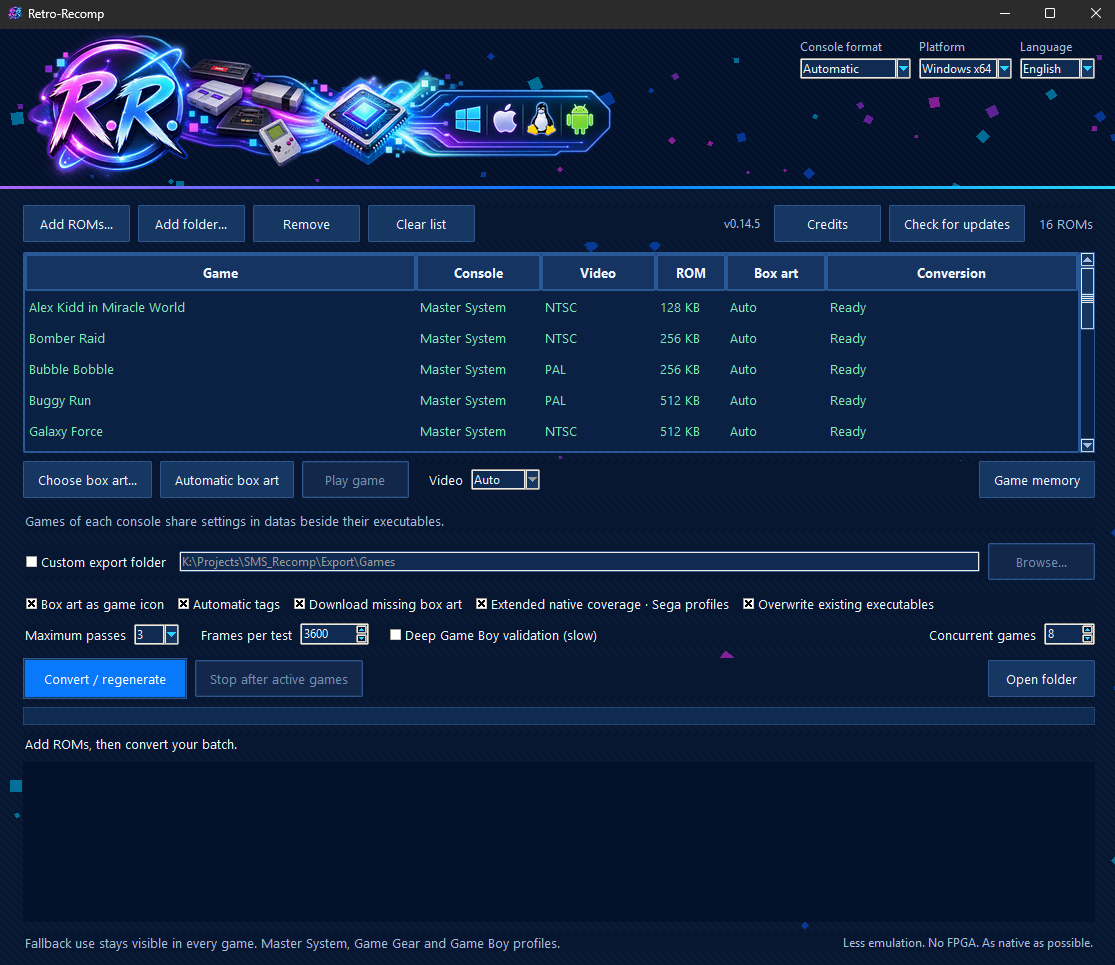Select the Buggy Run row
Screen dimensions: 1115x965
tap(552, 400)
